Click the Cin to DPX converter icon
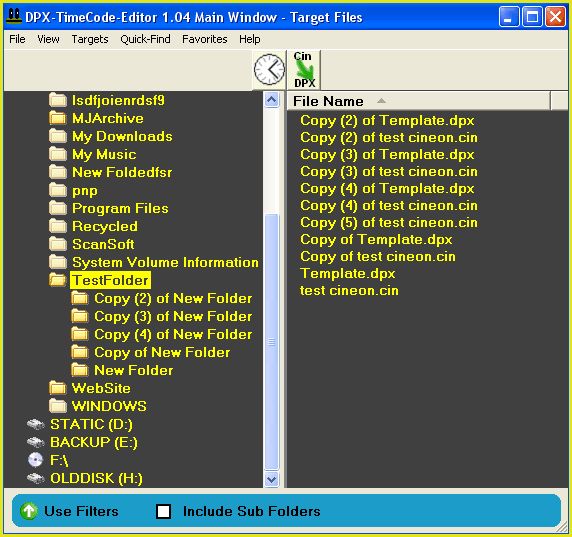Viewport: 572px width, 537px height. click(305, 69)
